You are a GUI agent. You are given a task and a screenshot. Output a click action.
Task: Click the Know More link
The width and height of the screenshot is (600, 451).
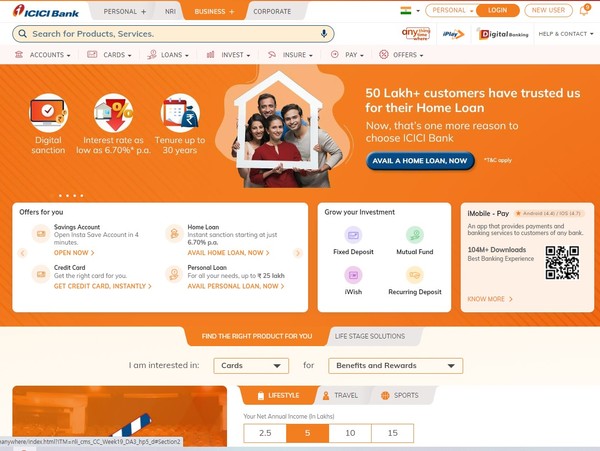tap(490, 299)
